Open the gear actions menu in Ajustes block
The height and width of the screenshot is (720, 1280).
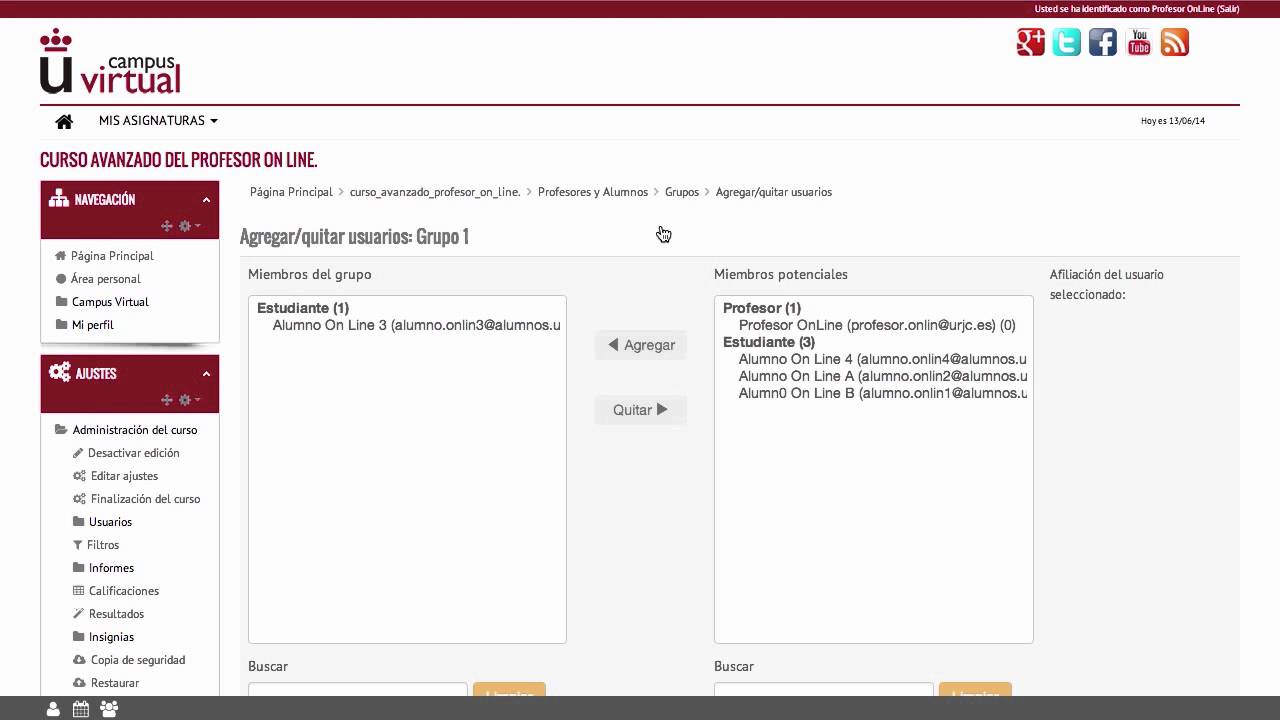(x=189, y=400)
